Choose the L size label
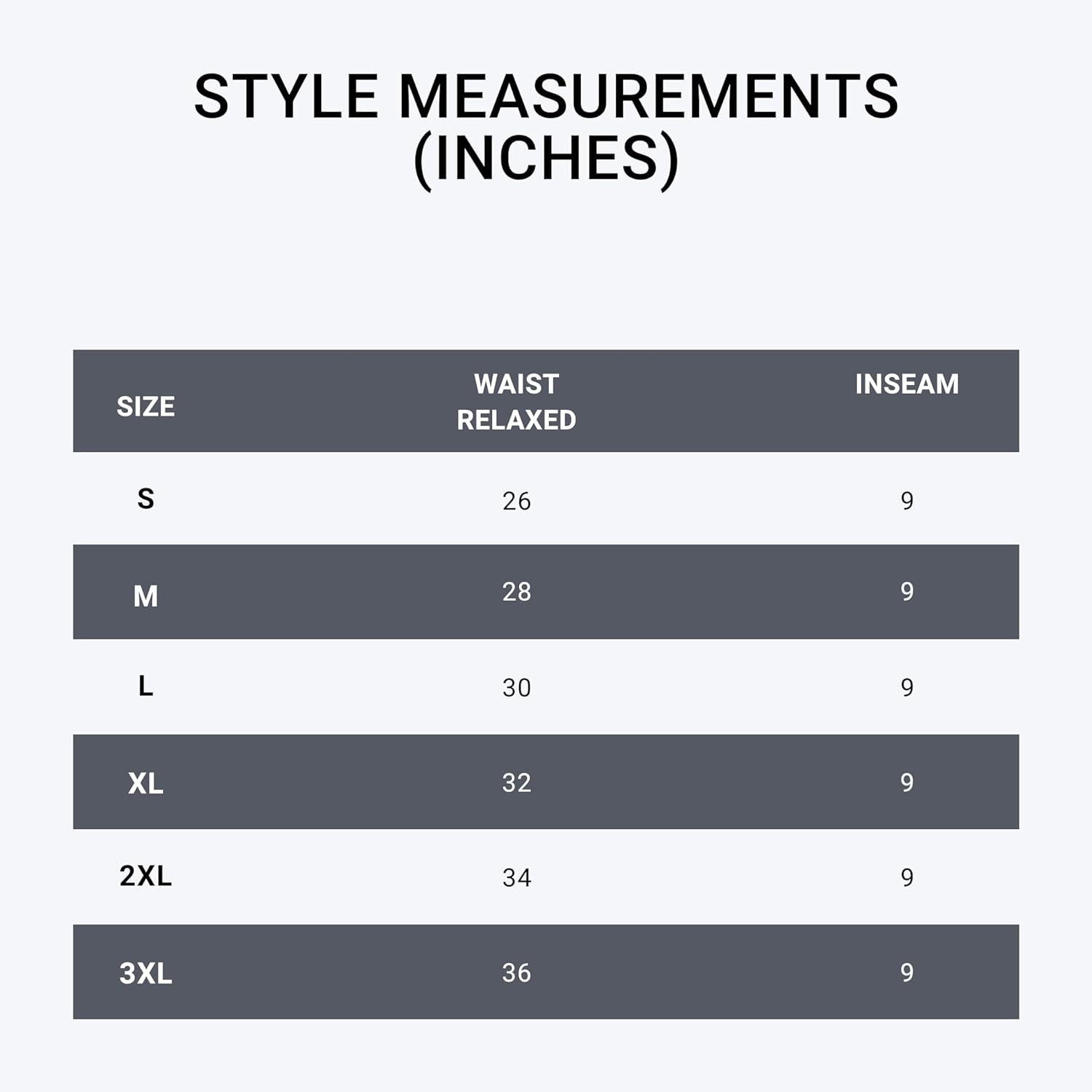1092x1092 pixels. (146, 686)
